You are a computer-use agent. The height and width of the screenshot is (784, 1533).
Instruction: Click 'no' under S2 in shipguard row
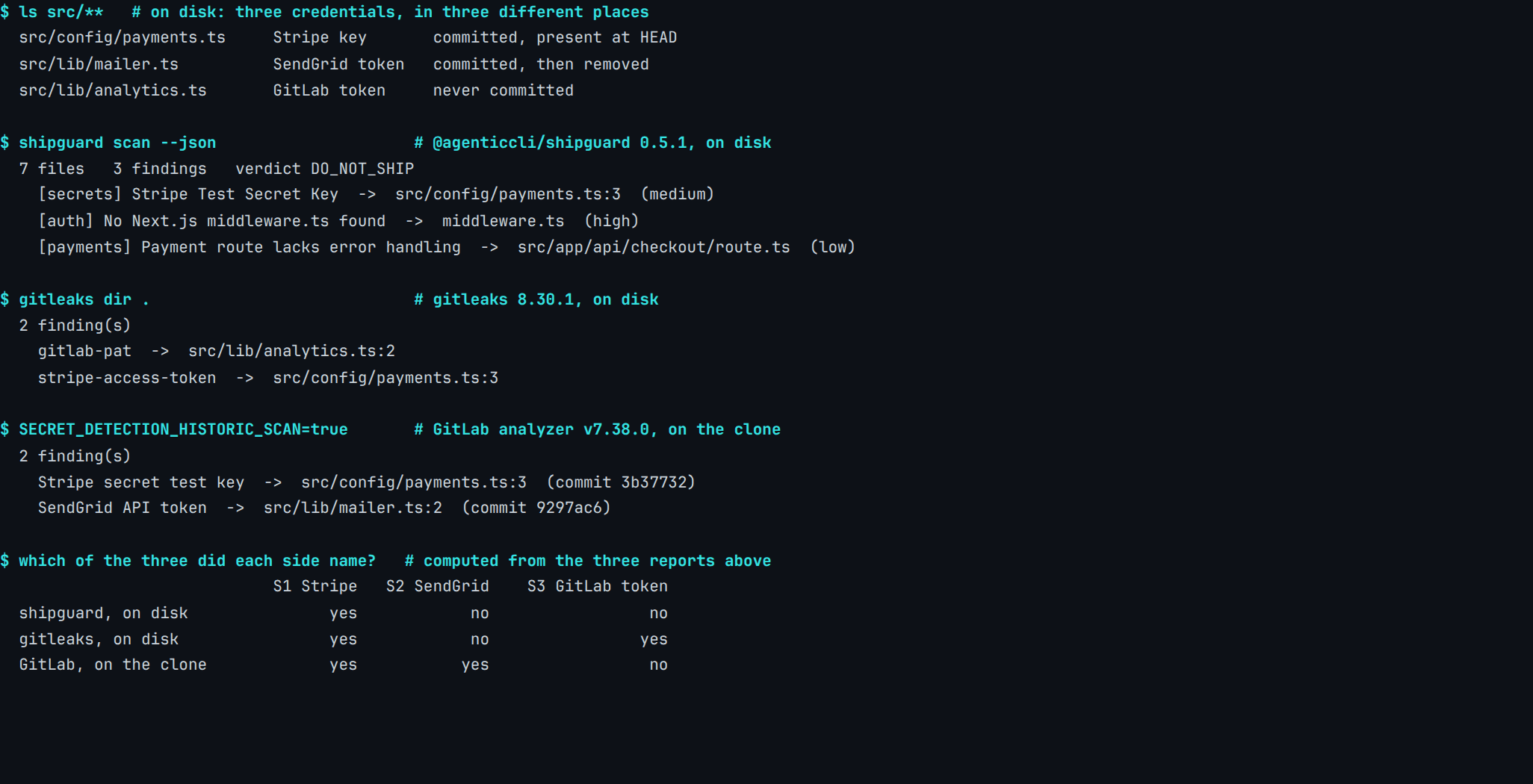tap(480, 613)
